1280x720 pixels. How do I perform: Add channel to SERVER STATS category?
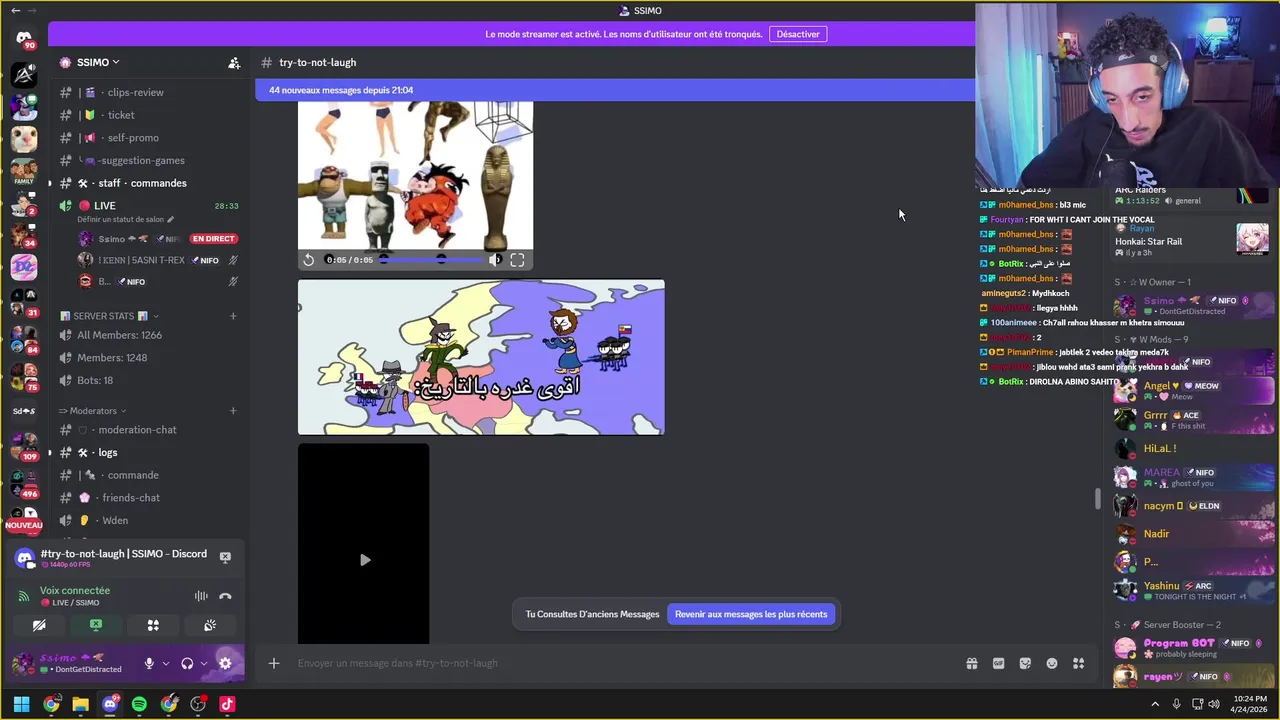pos(233,316)
